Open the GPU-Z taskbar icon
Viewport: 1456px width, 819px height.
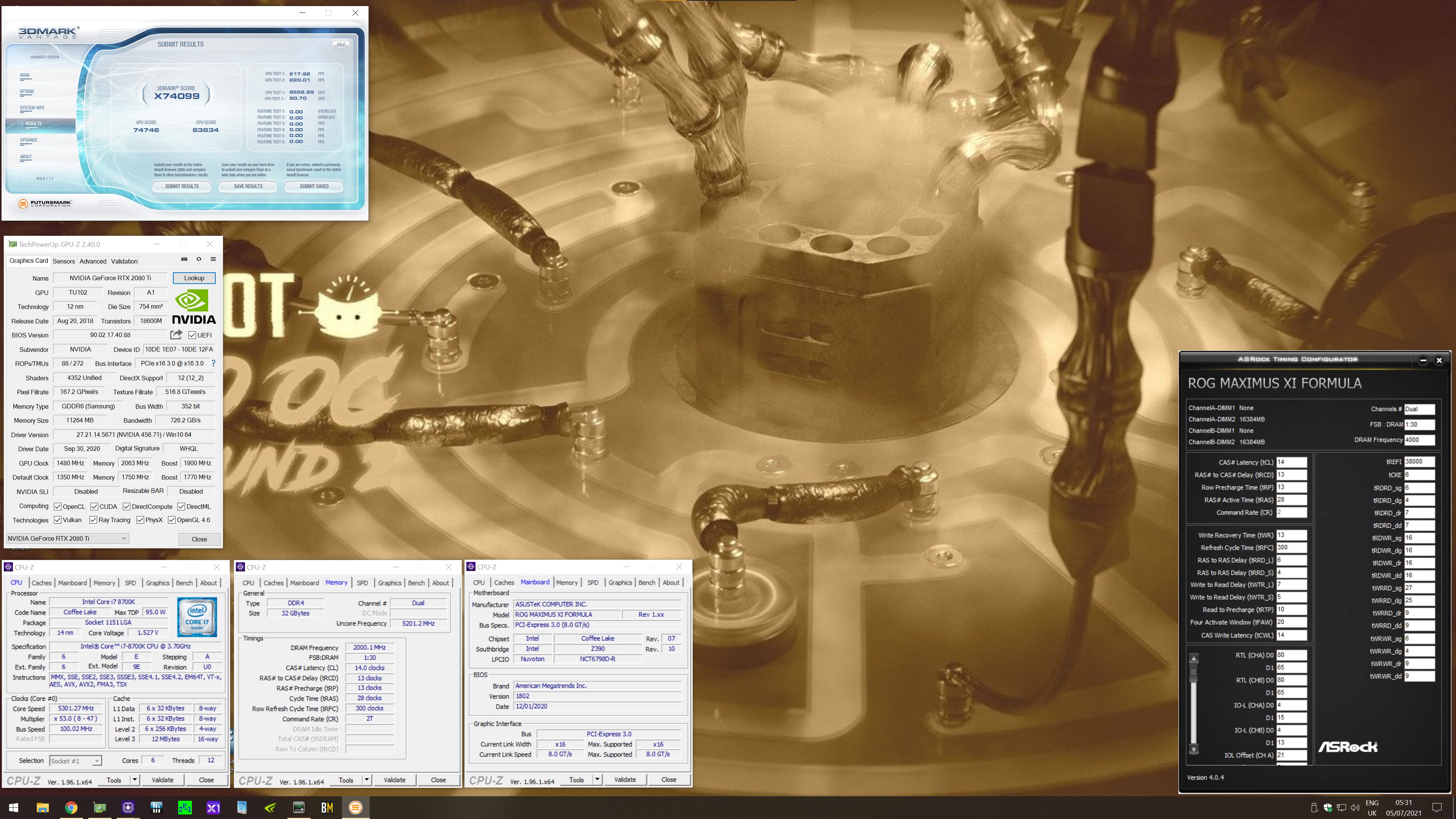[99, 808]
